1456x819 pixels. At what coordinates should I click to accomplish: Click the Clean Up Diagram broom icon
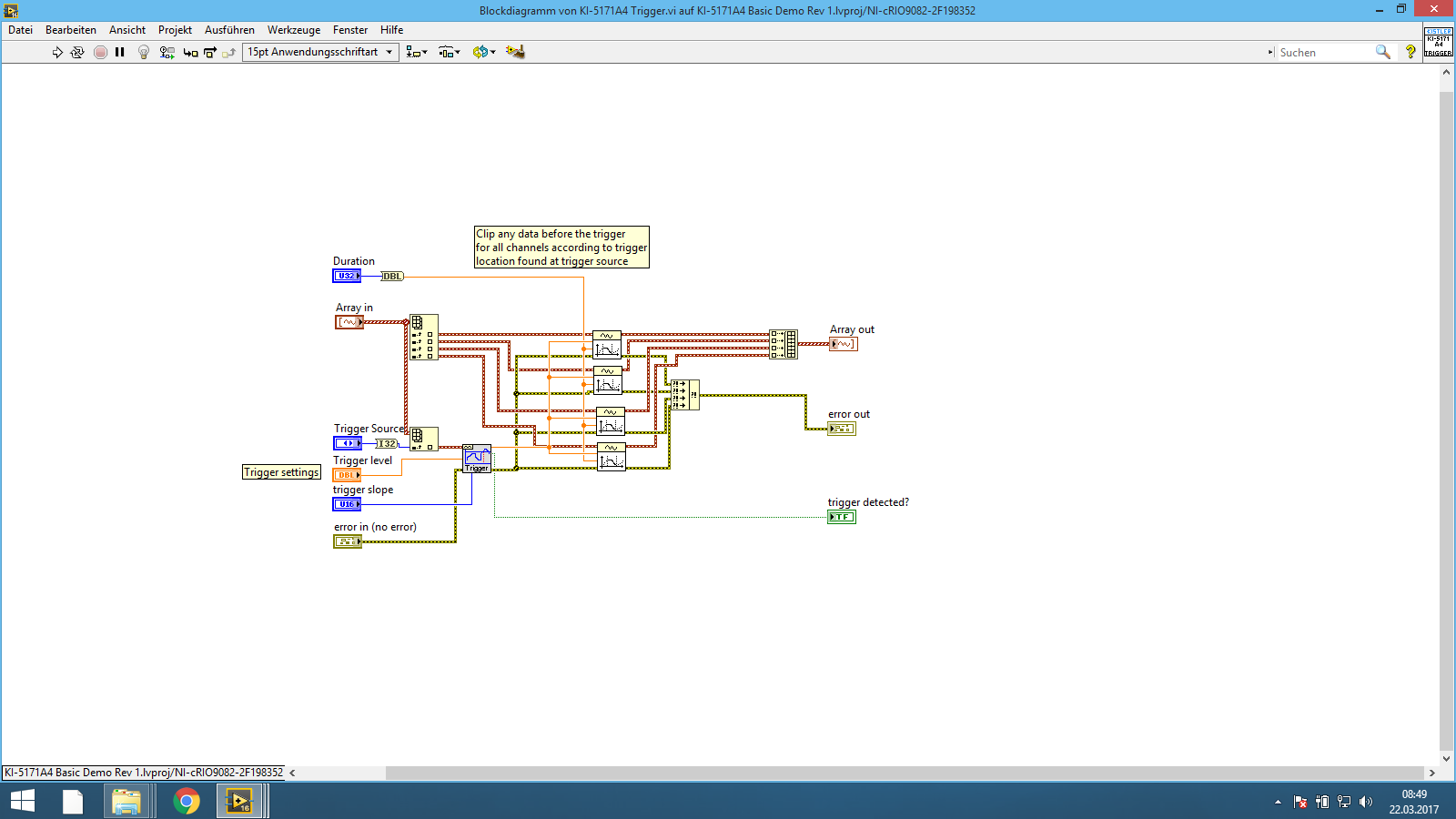click(x=515, y=52)
